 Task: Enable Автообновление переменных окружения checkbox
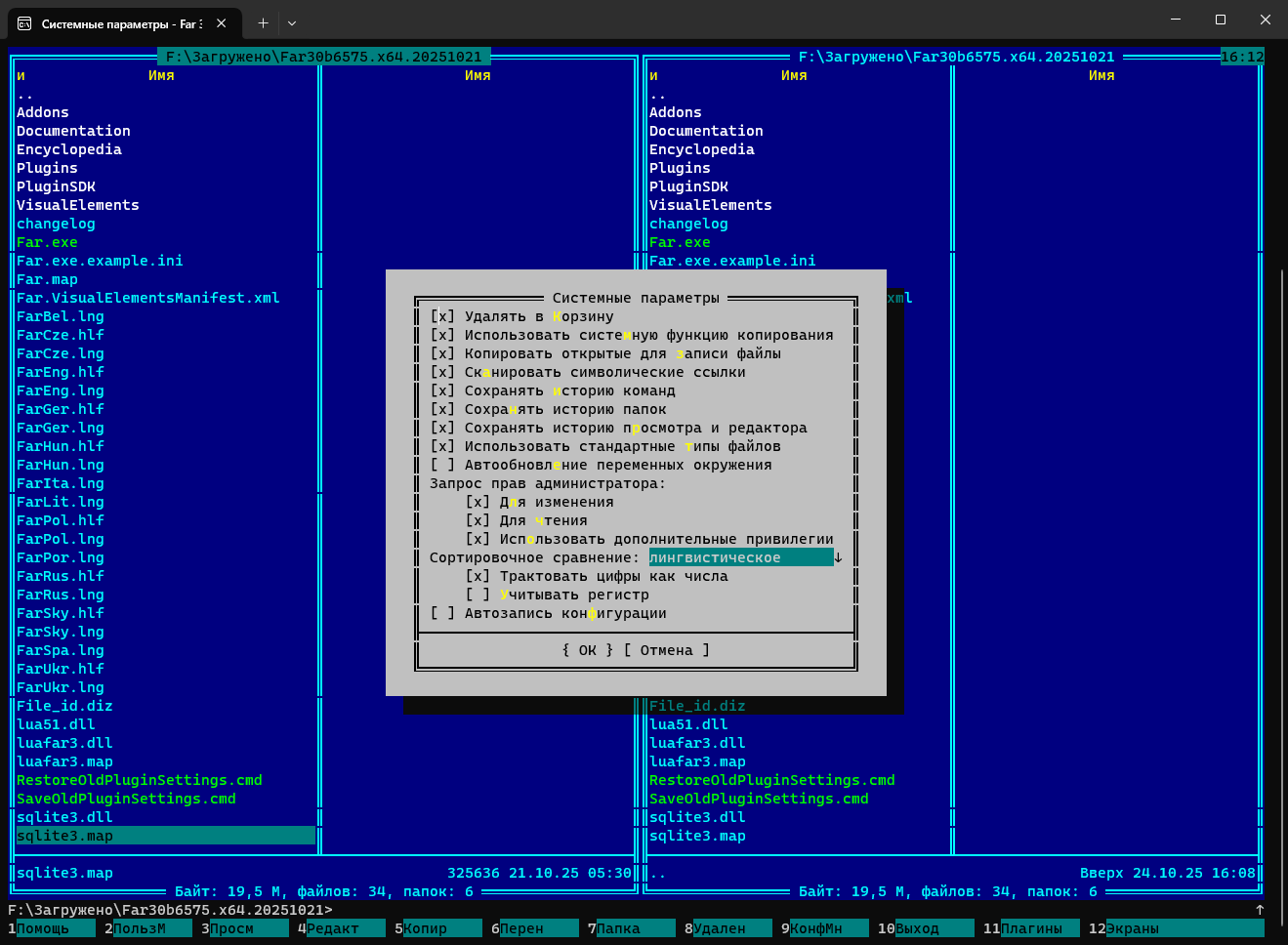click(442, 465)
